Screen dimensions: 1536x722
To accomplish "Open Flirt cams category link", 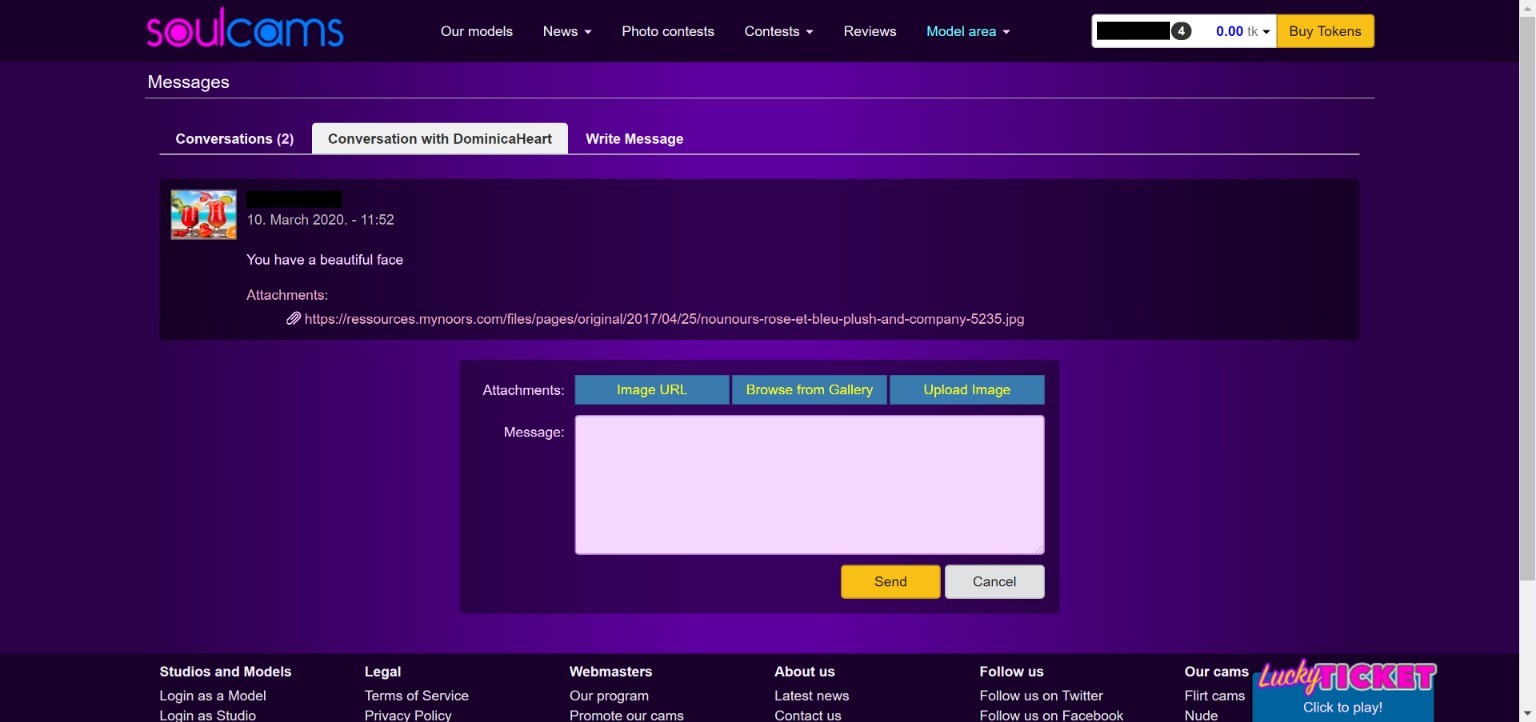I will click(x=1215, y=696).
